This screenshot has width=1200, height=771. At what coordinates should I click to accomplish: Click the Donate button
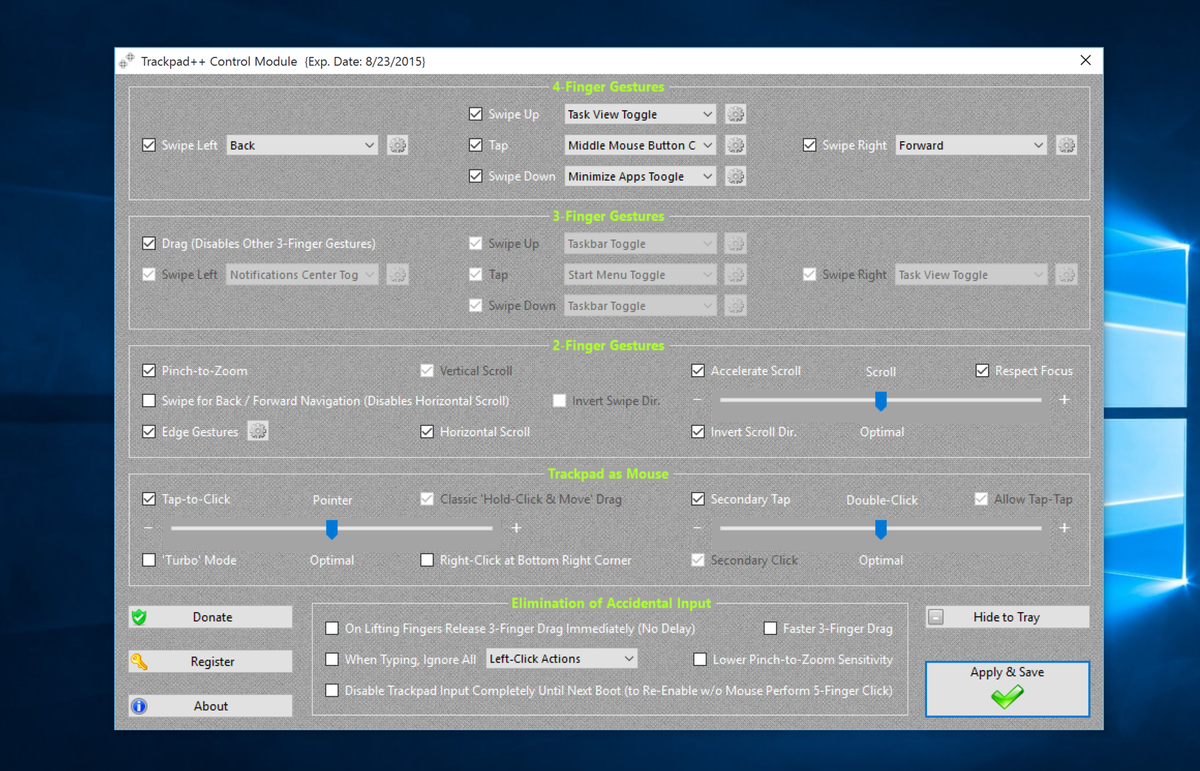tap(210, 616)
